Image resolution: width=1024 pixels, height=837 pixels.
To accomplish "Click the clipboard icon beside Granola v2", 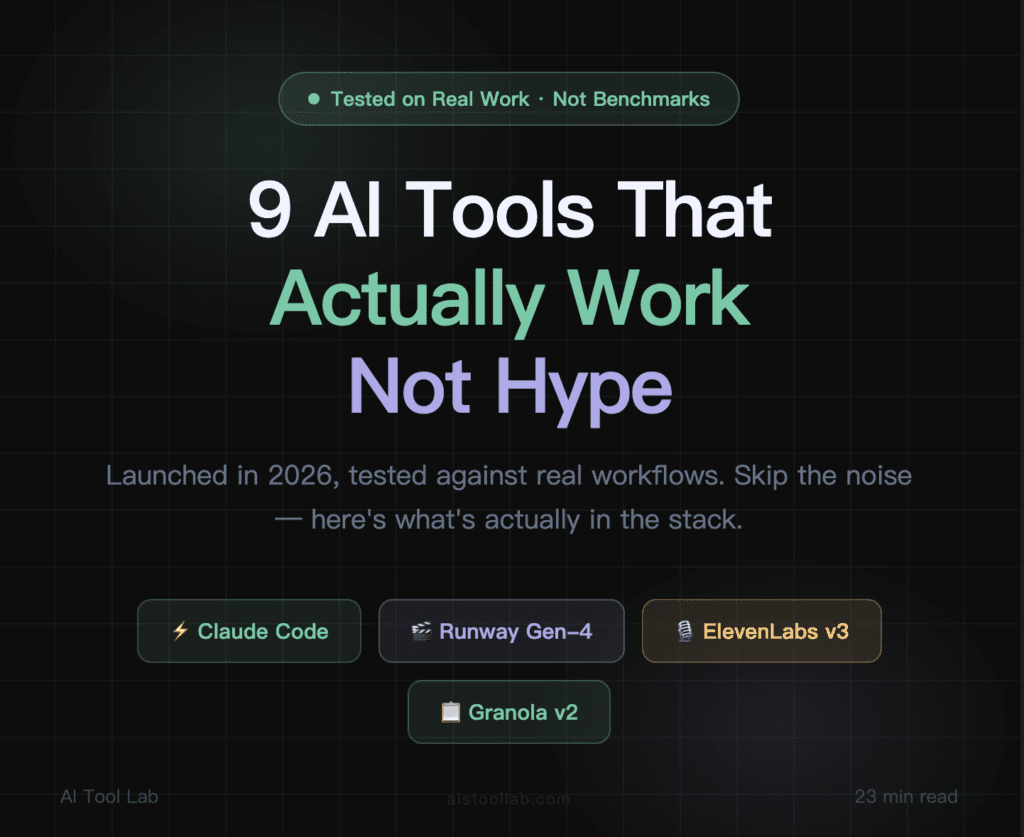I will tap(450, 712).
